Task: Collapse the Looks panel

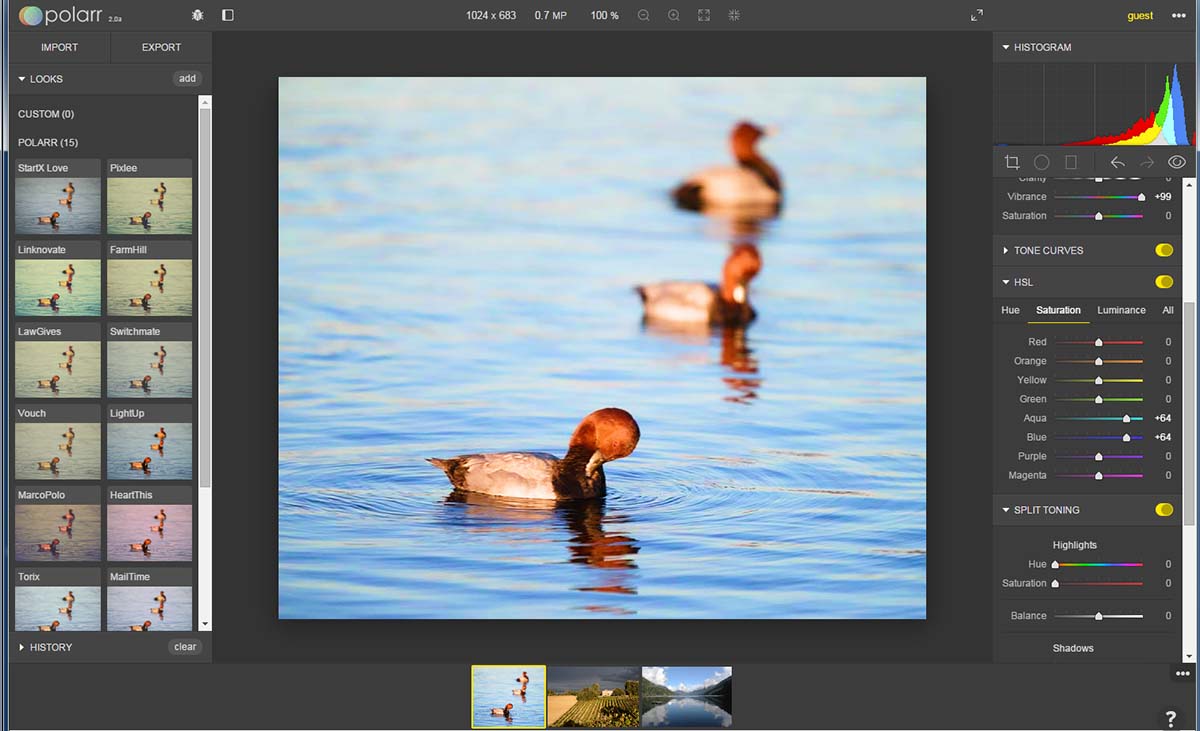Action: coord(46,79)
